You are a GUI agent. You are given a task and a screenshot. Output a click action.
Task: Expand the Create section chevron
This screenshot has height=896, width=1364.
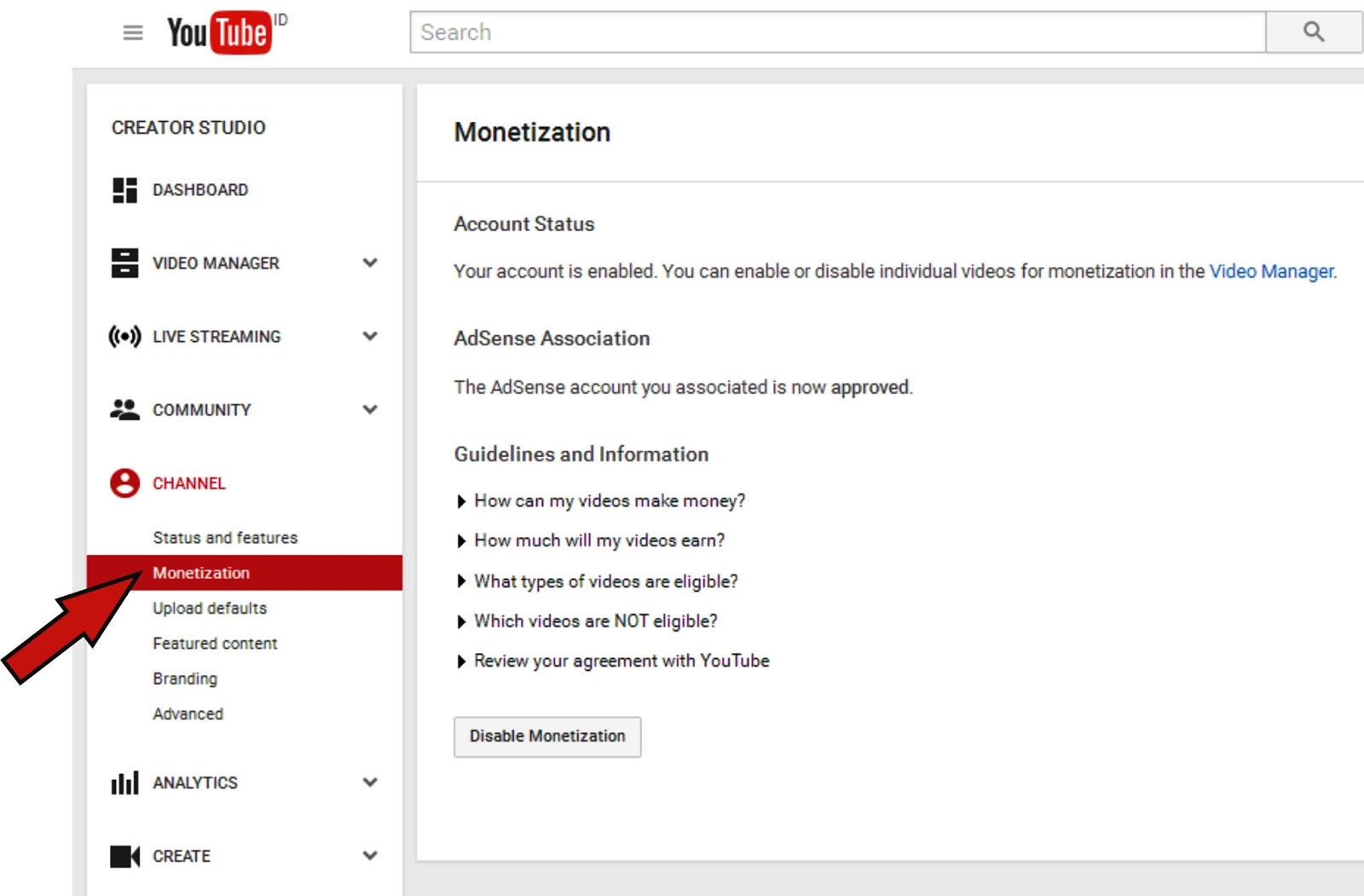[x=370, y=855]
